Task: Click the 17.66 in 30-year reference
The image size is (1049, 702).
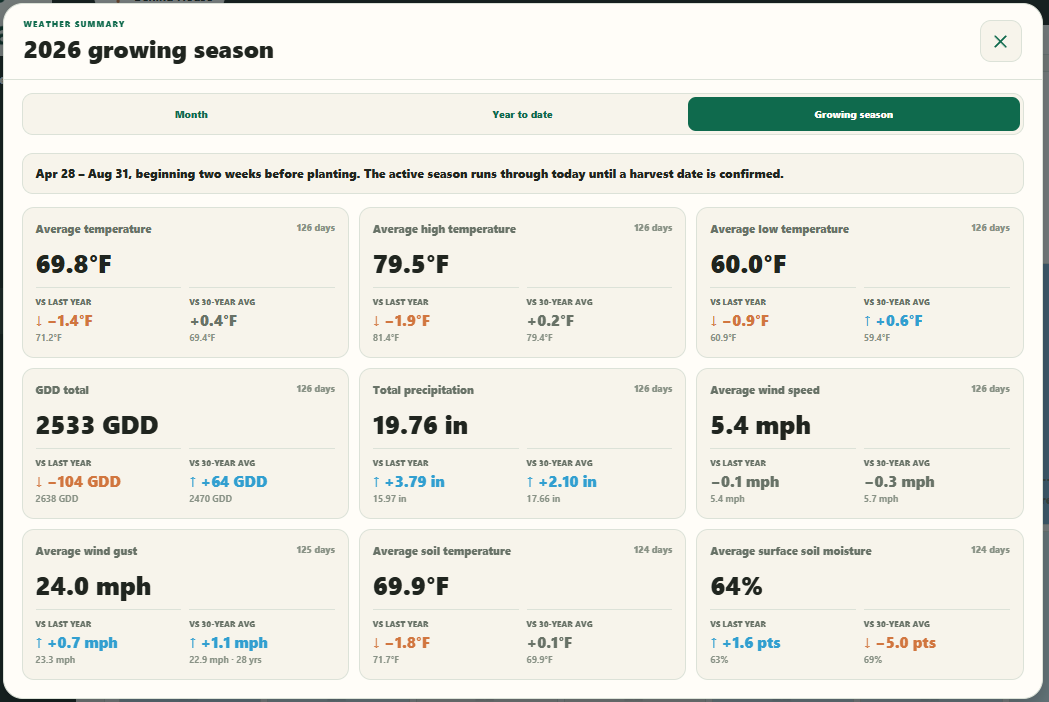Action: pyautogui.click(x=543, y=499)
